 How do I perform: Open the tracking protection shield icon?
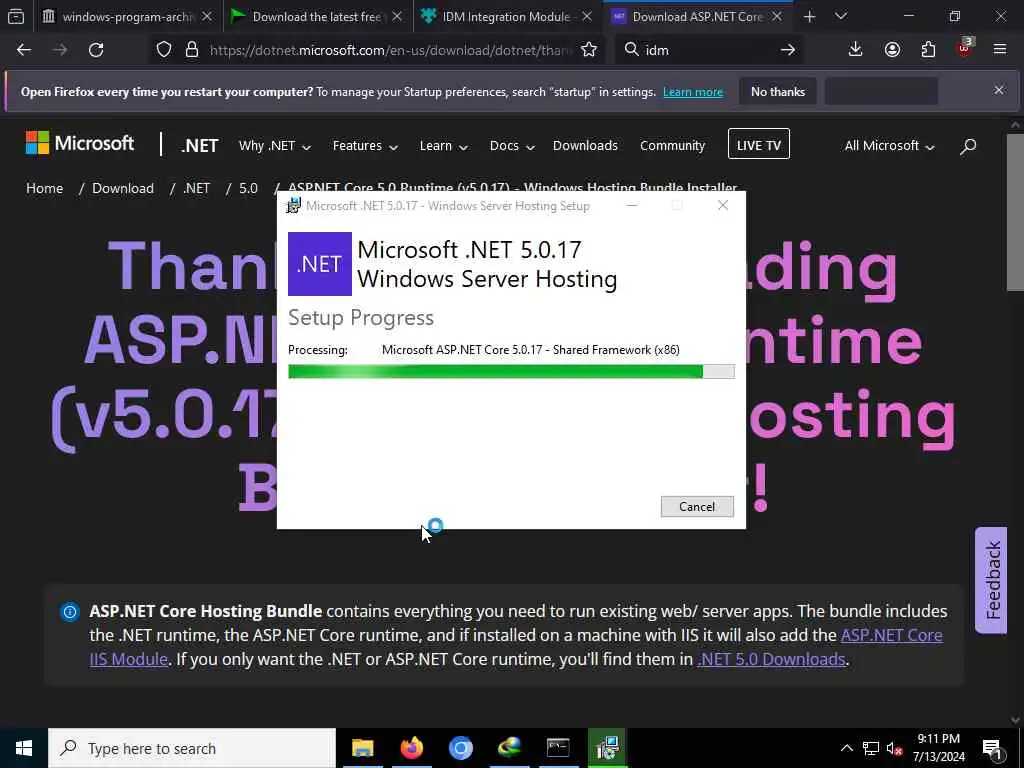164,50
